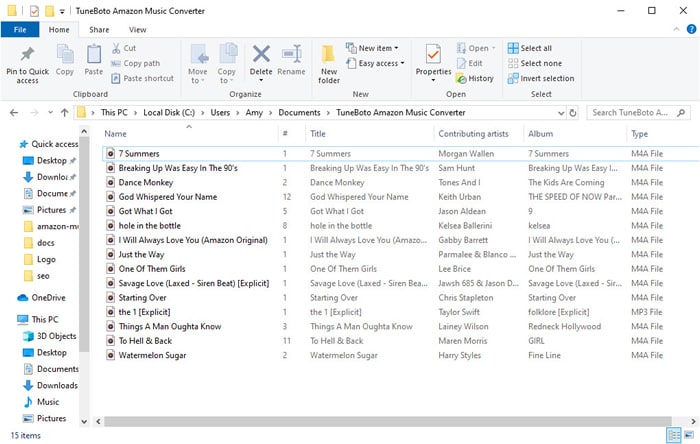Viewport: 700px width, 444px height.
Task: Click Local Disk (C:) in the breadcrumb
Action: [169, 112]
